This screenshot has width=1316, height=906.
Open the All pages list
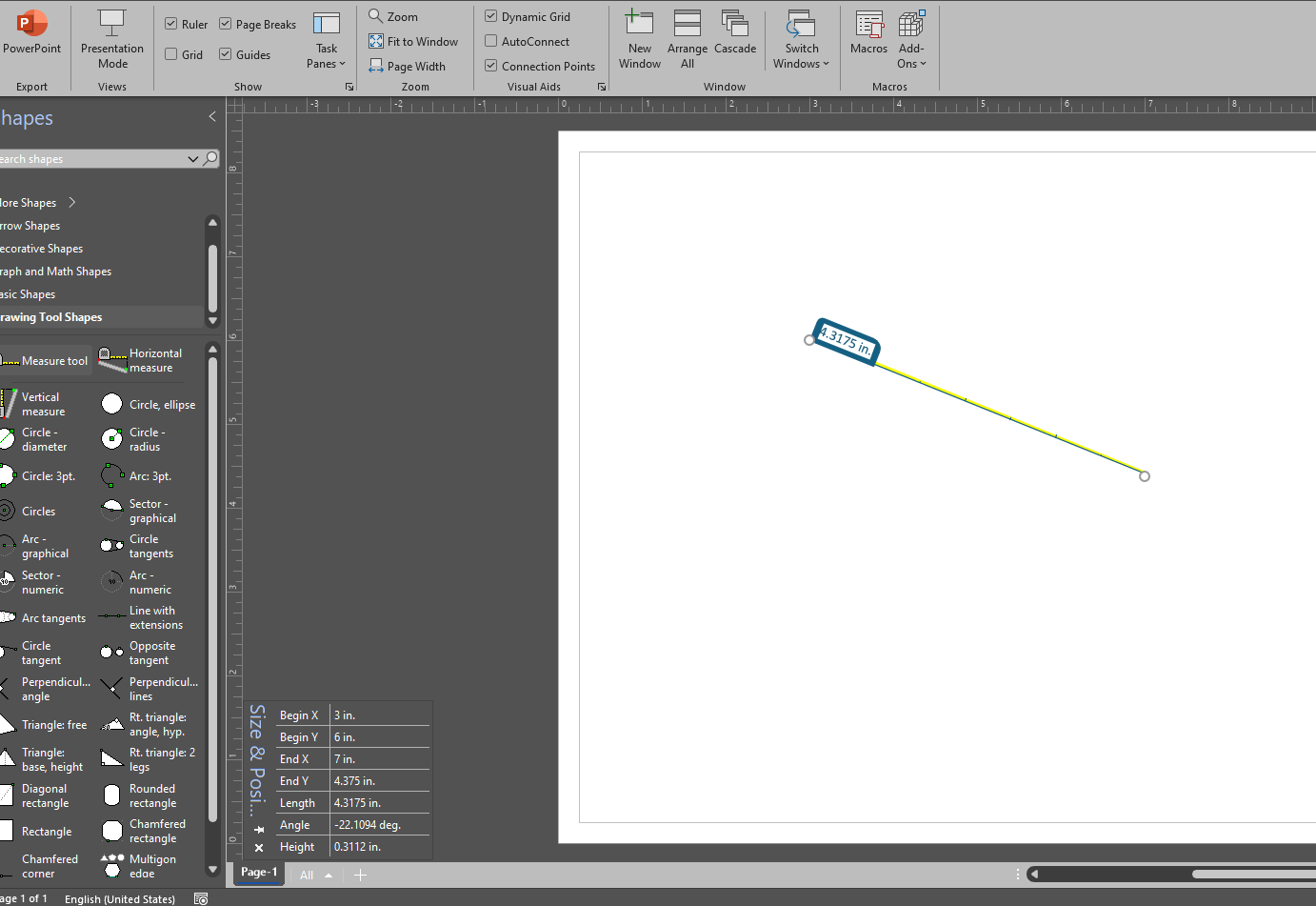316,875
